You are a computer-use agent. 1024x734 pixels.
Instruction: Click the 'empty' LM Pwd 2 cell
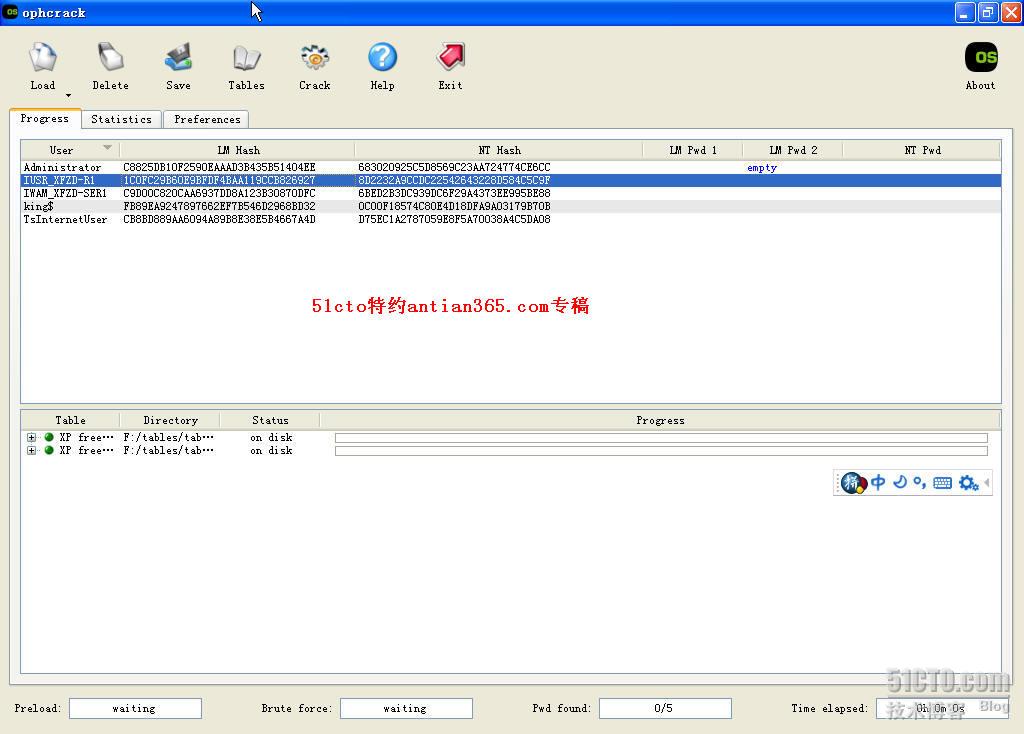761,168
